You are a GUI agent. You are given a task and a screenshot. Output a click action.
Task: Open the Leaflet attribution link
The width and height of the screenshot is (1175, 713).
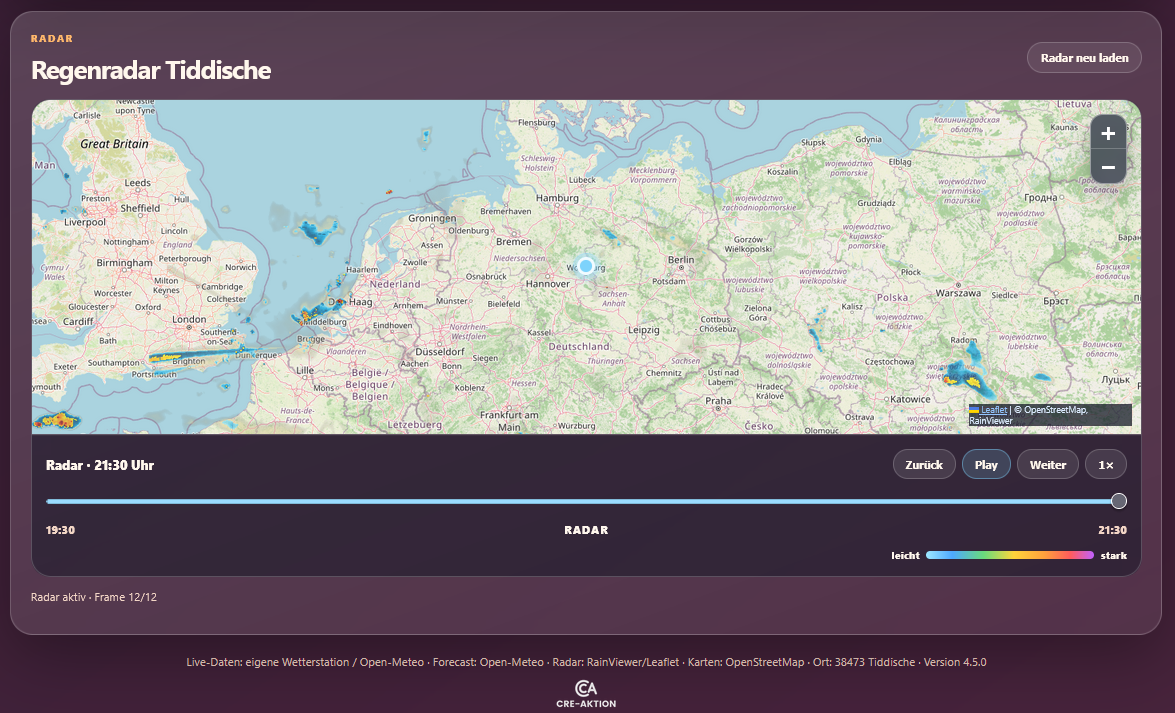pos(994,410)
